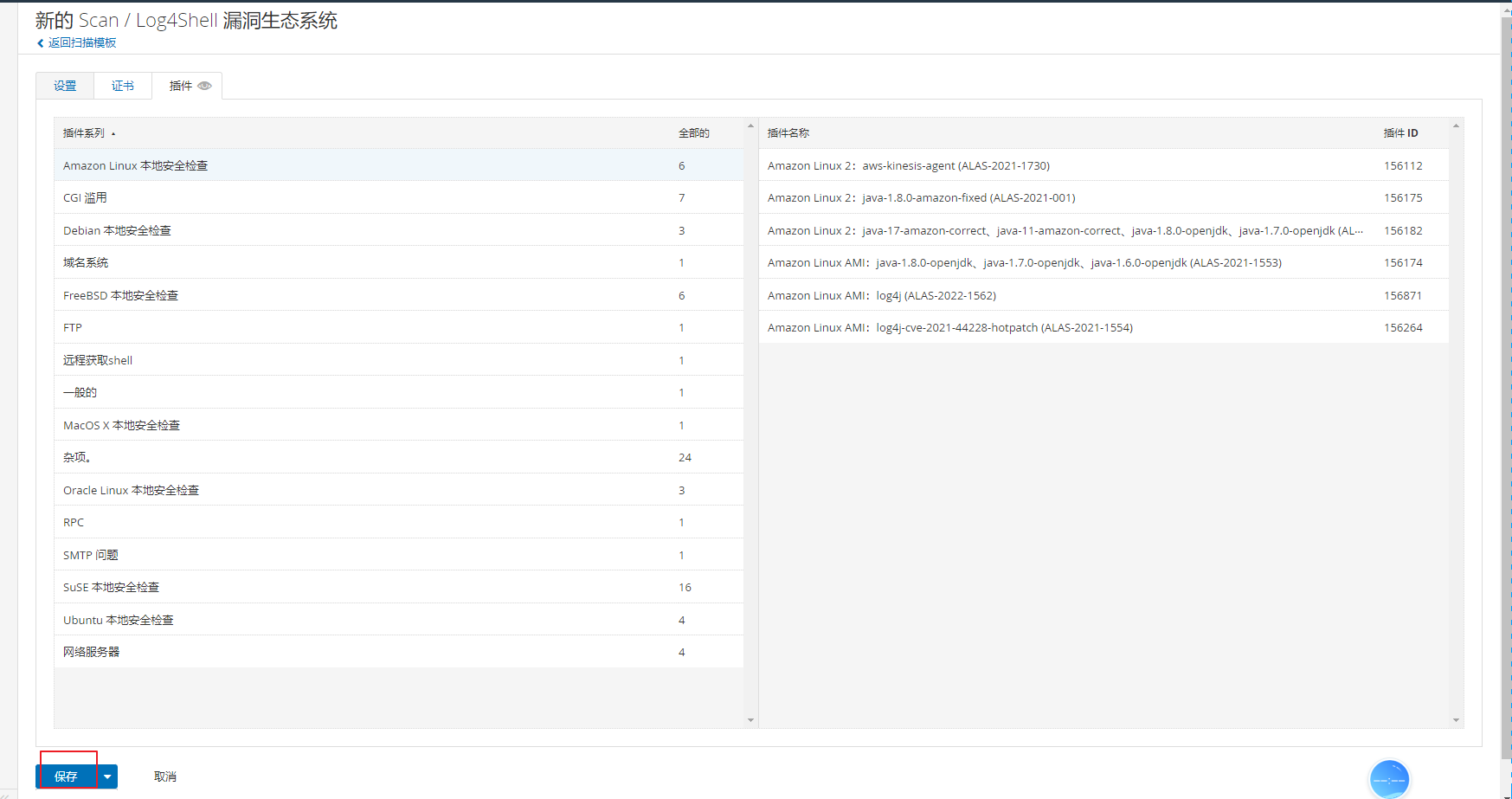Sort by the 插件系列 column arrow

[x=113, y=134]
